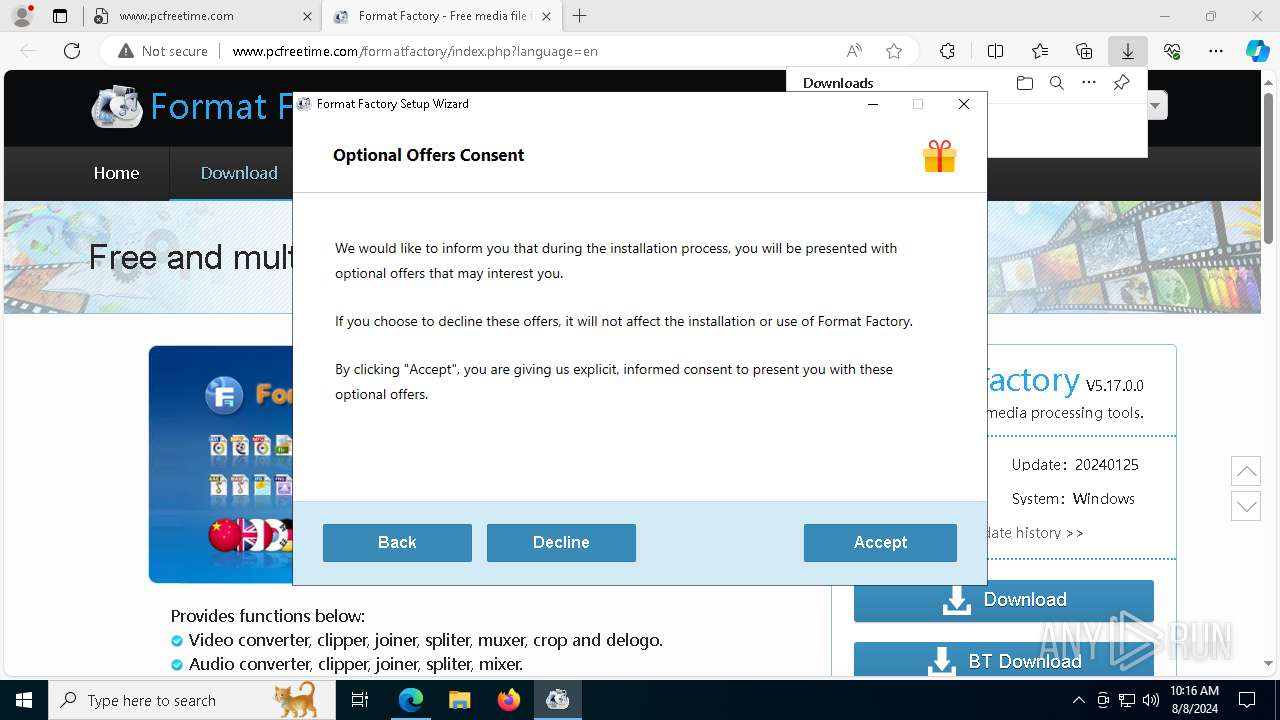Select Format Factory installer taskbar icon
Screen dimensions: 1280x720
click(557, 700)
